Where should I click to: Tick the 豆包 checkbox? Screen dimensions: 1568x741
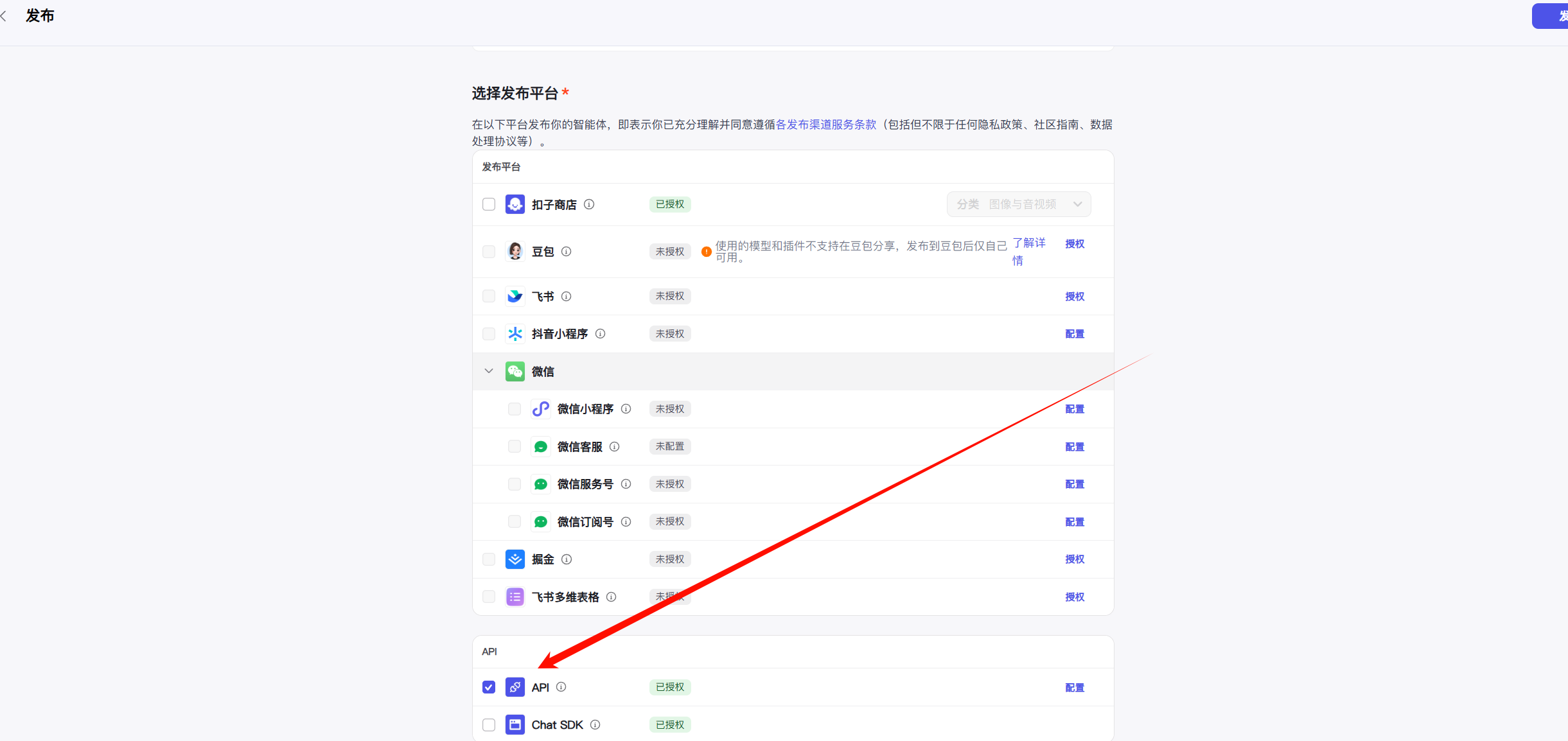(489, 252)
